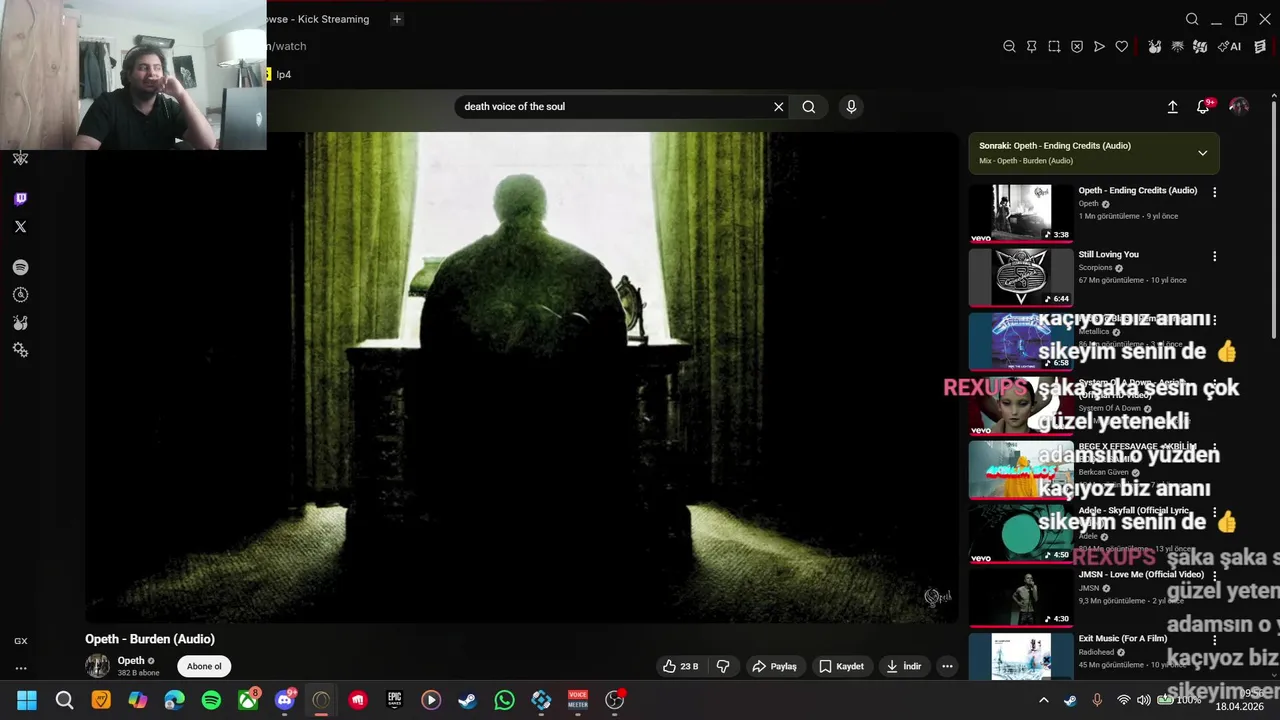Pin the page with the pinboard icon

point(1031,46)
